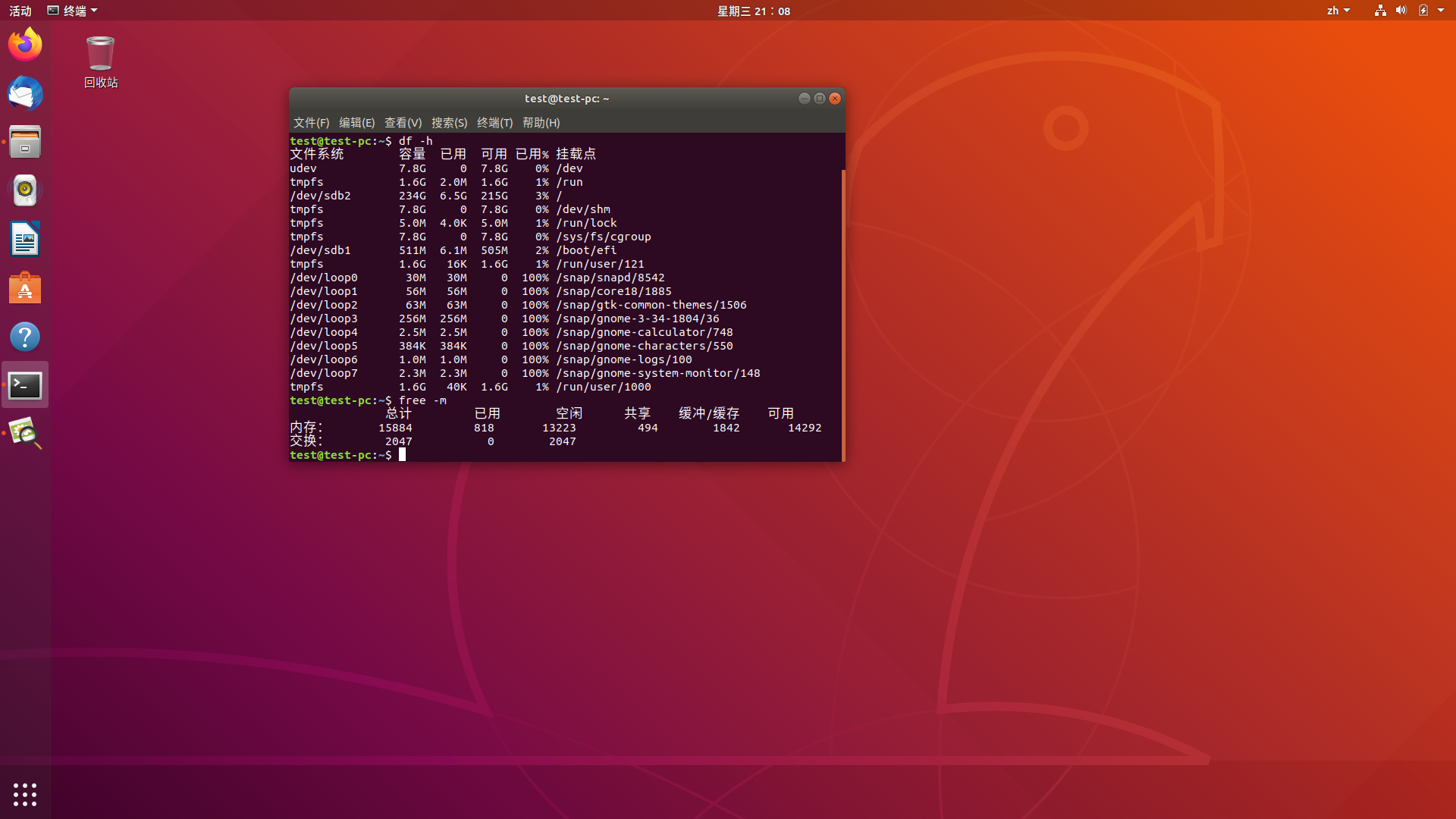Viewport: 1456px width, 819px height.
Task: Open the 活动 Activities overview
Action: [20, 11]
